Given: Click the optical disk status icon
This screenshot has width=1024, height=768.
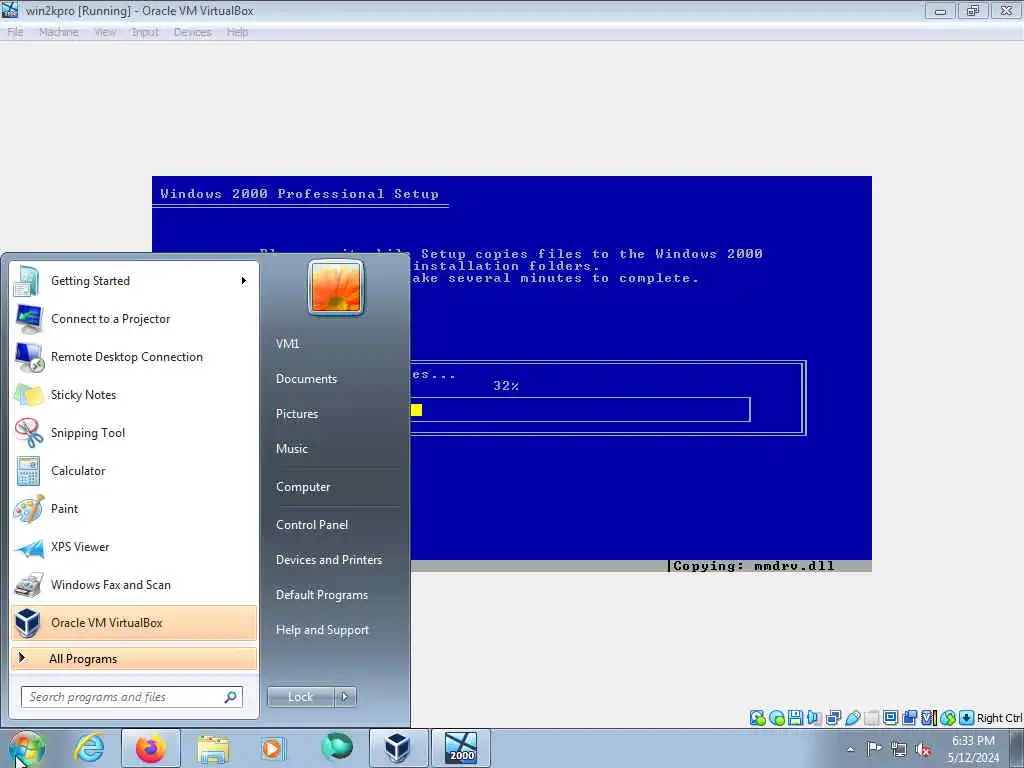Looking at the screenshot, I should click(776, 718).
